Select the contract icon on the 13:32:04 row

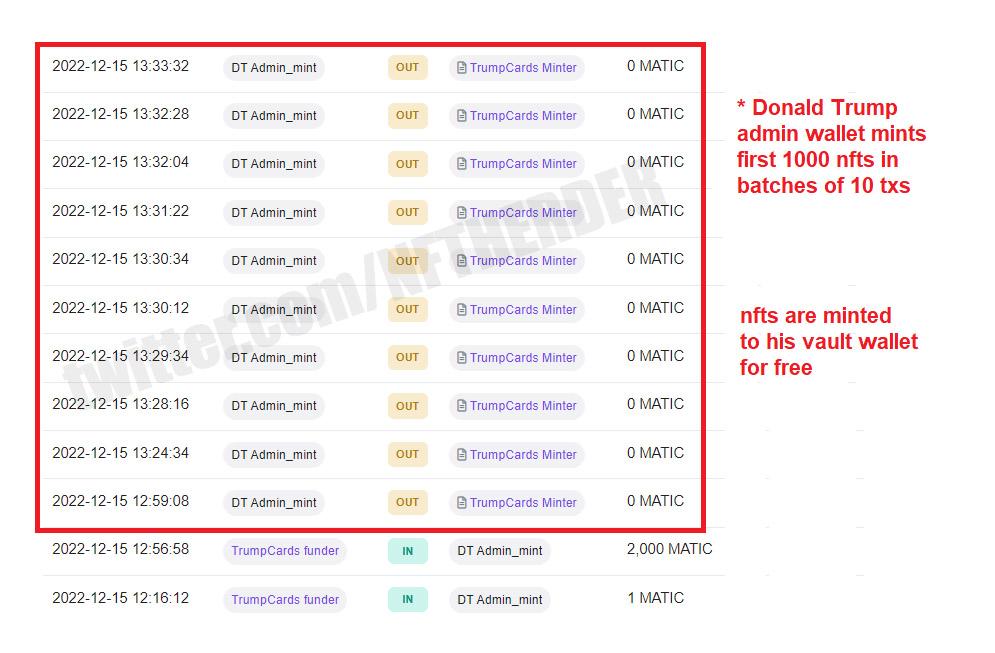tap(460, 163)
